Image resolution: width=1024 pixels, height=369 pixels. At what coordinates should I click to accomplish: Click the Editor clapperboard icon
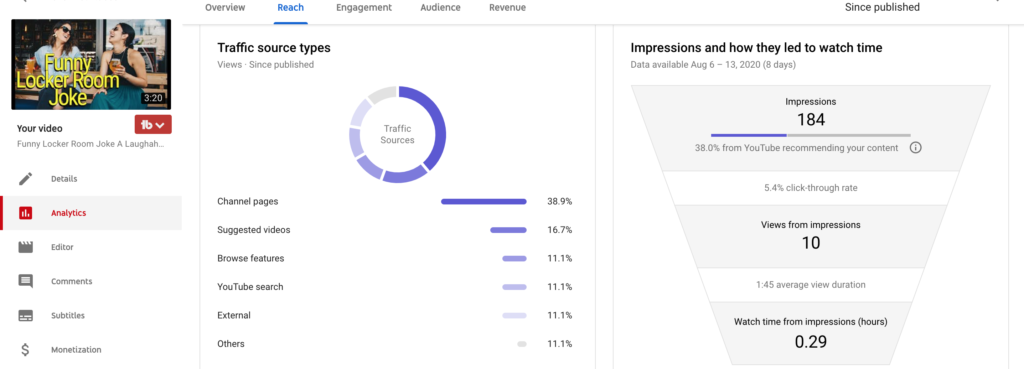pos(25,247)
